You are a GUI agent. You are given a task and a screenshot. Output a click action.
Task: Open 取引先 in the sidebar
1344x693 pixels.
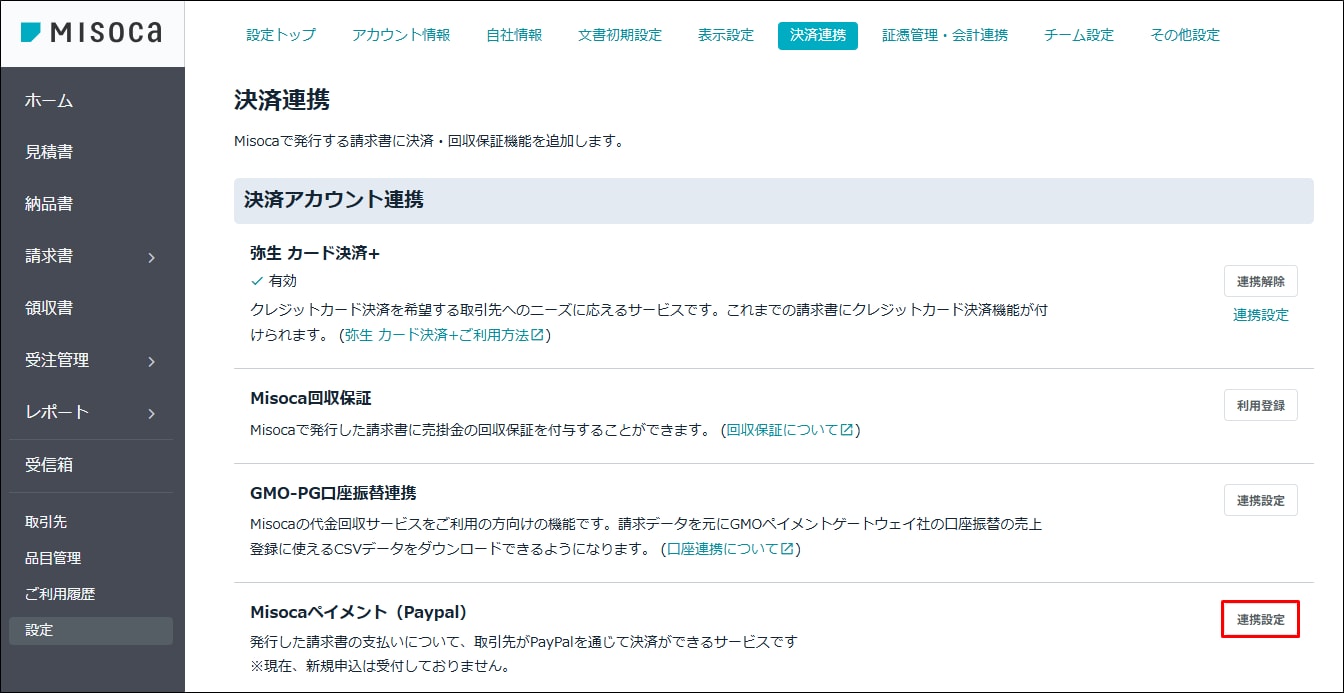46,522
